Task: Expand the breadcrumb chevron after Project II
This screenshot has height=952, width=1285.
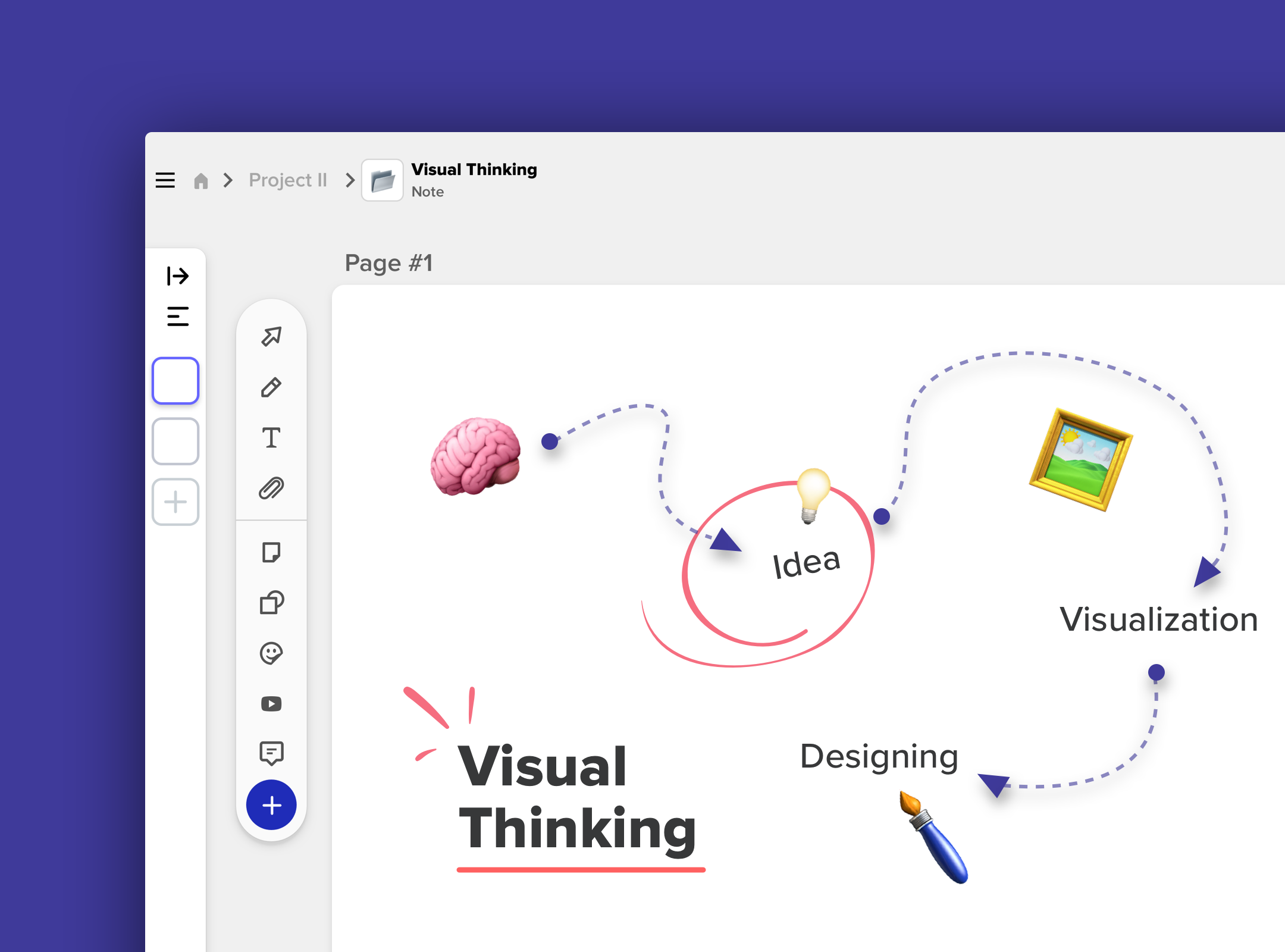Action: coord(349,180)
